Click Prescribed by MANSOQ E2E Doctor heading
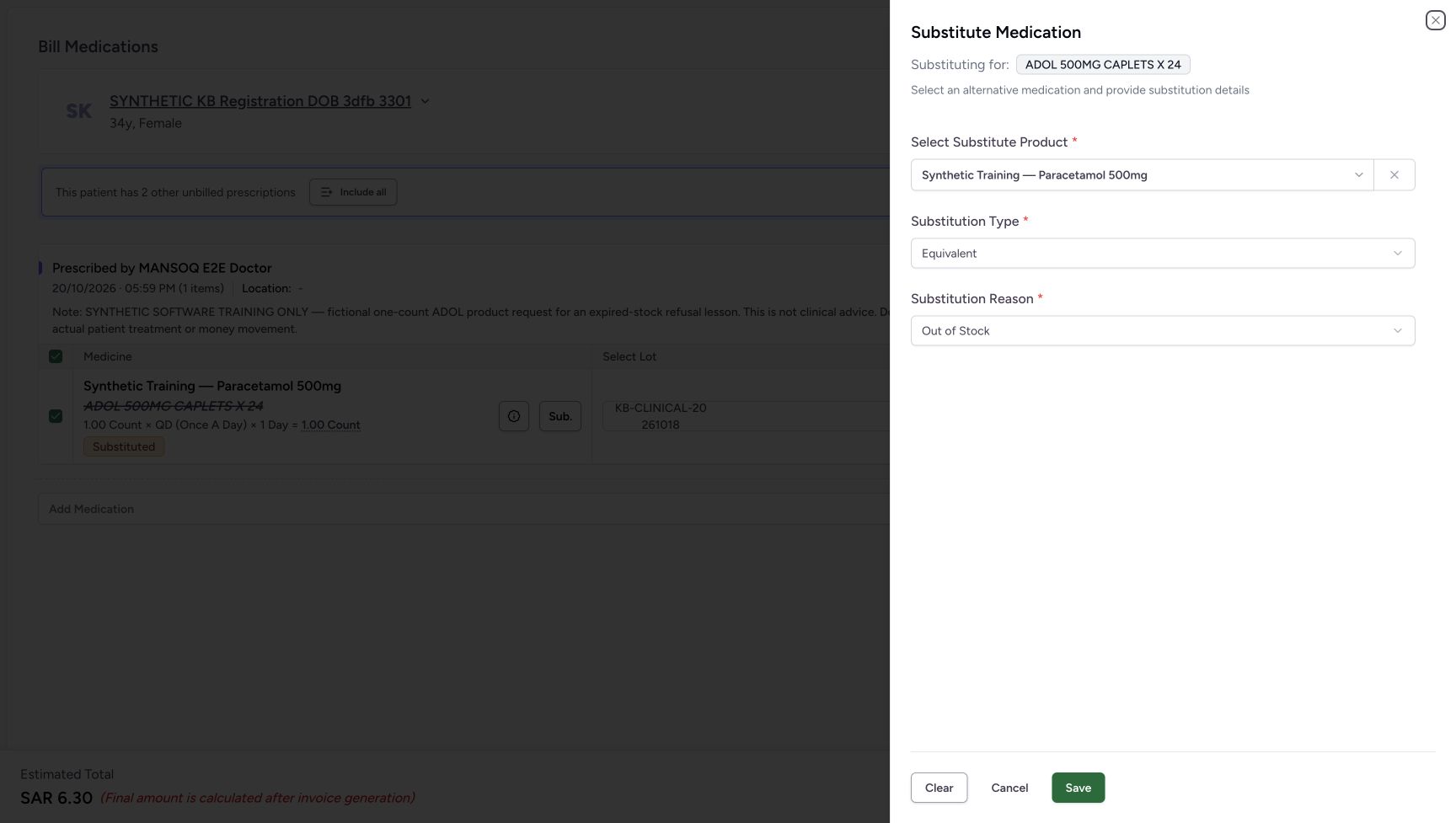 click(162, 268)
